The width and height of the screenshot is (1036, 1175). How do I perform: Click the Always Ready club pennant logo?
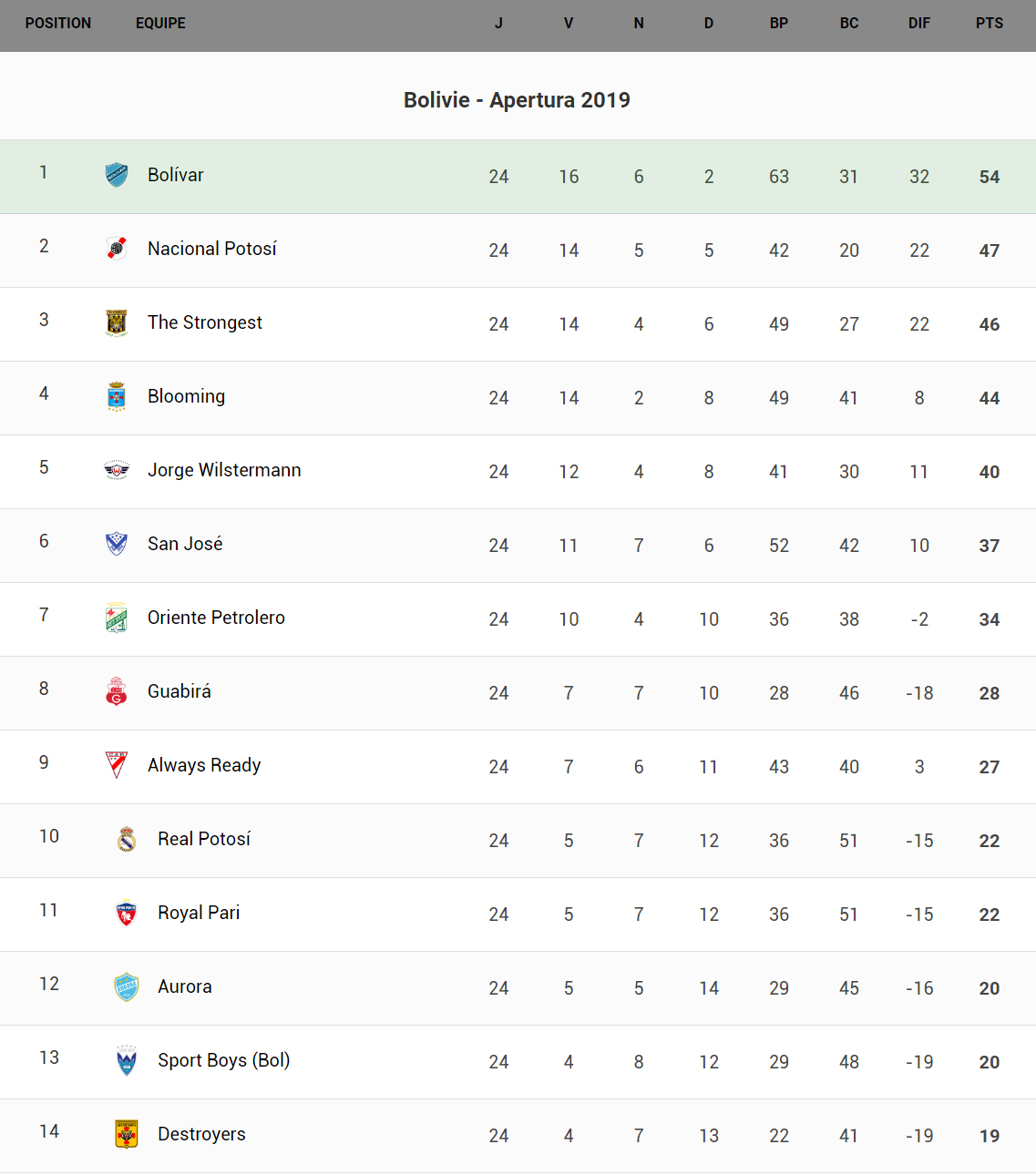tap(117, 765)
